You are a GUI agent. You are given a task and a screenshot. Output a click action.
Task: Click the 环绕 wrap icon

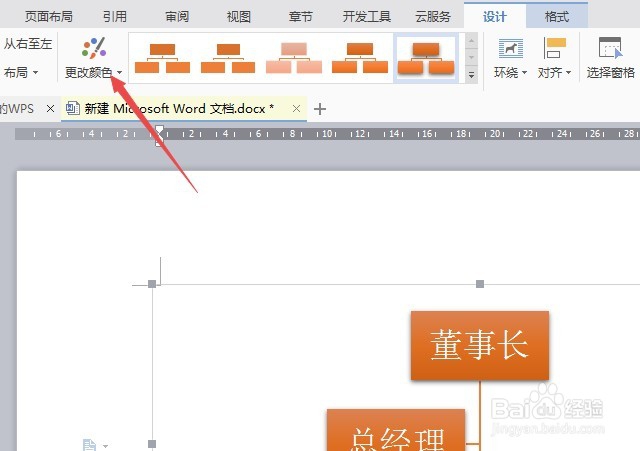click(511, 49)
